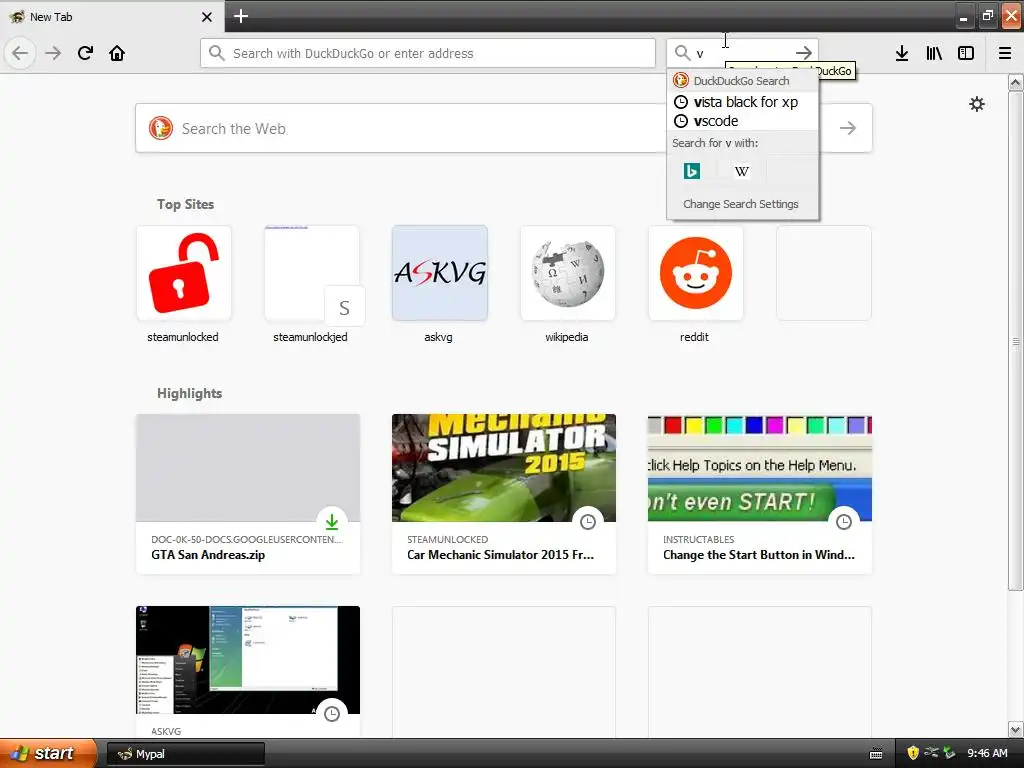Search for v with Wikipedia
This screenshot has height=768, width=1024.
coord(741,171)
